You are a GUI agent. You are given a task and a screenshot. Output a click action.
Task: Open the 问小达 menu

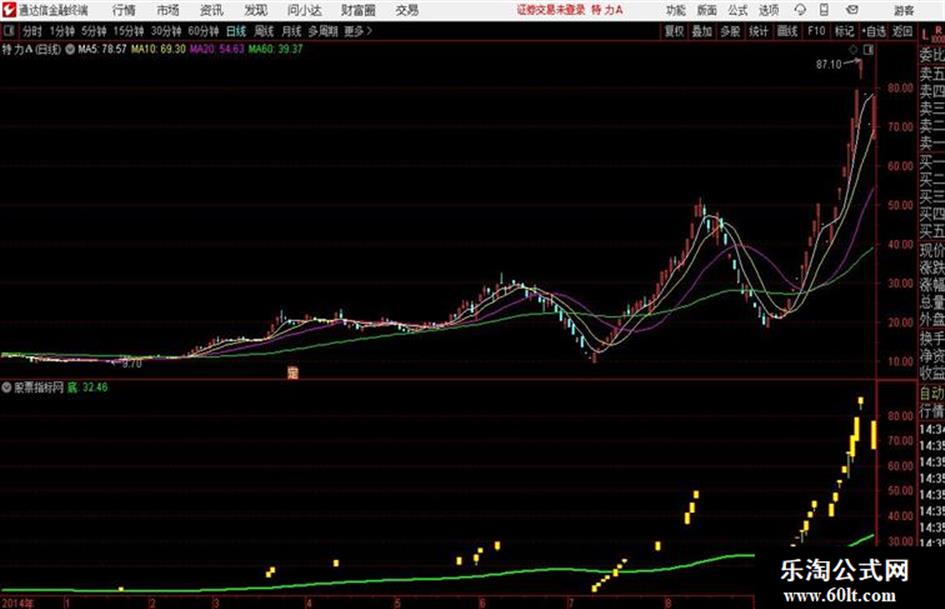coord(304,10)
